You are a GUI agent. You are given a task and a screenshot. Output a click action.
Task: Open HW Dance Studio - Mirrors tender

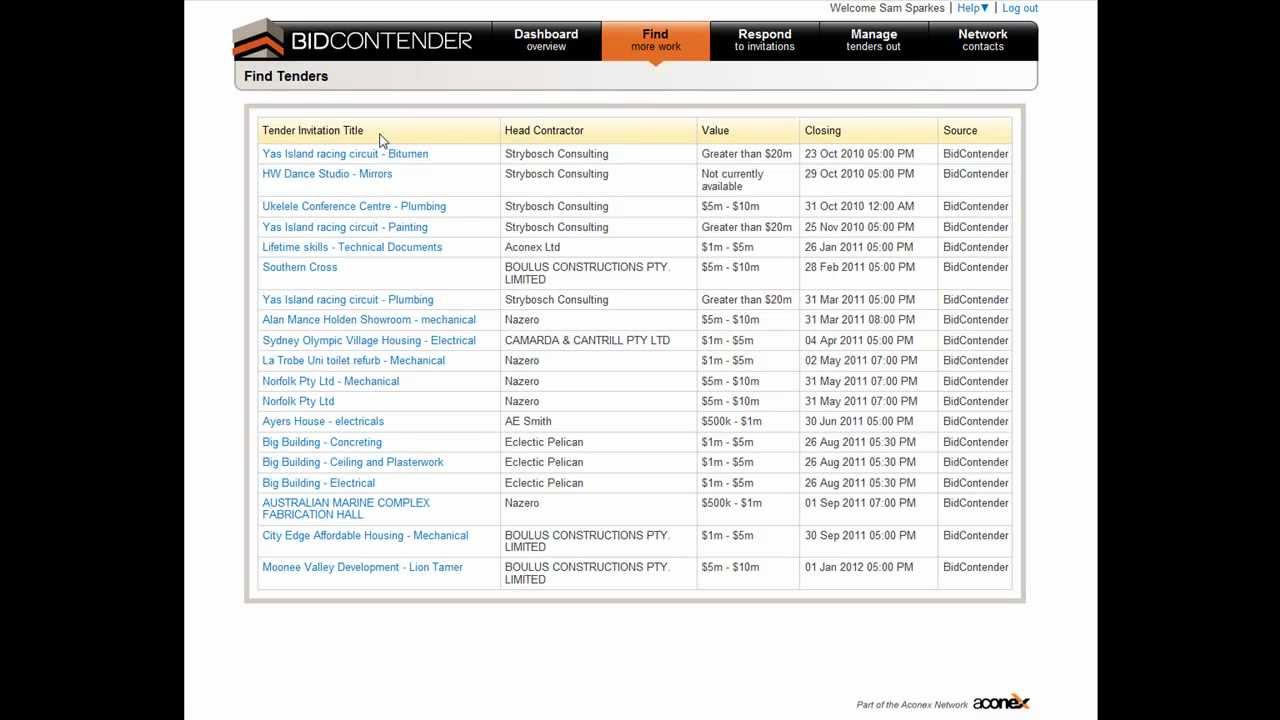click(x=327, y=174)
